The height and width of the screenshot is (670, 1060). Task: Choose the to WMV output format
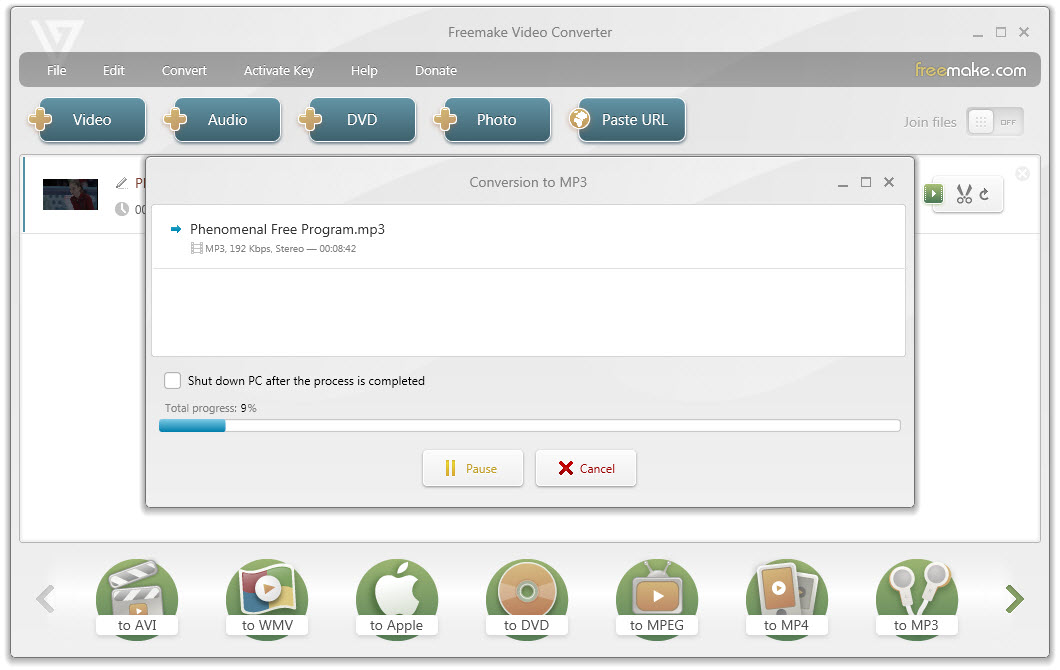point(267,598)
